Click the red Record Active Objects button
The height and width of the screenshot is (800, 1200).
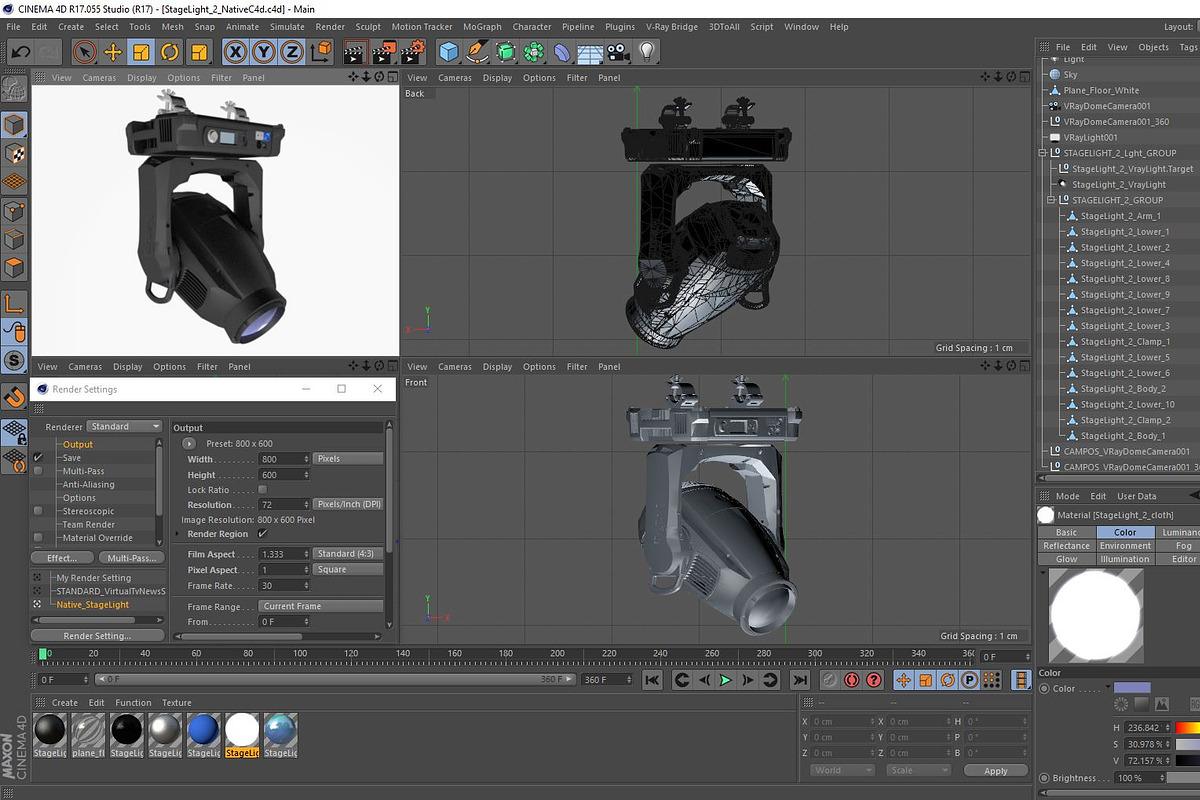852,680
